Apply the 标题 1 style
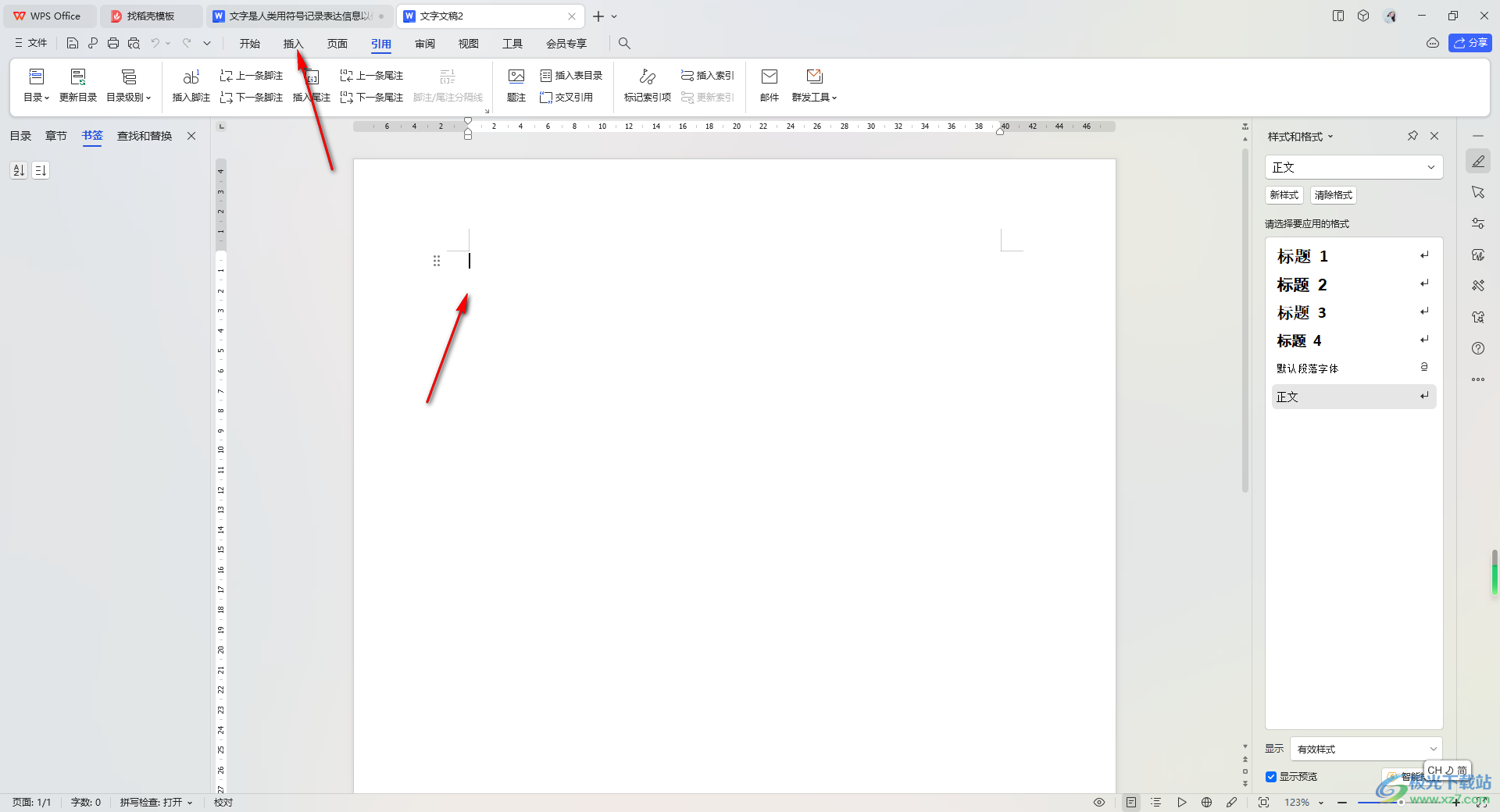The height and width of the screenshot is (812, 1500). [x=1354, y=256]
